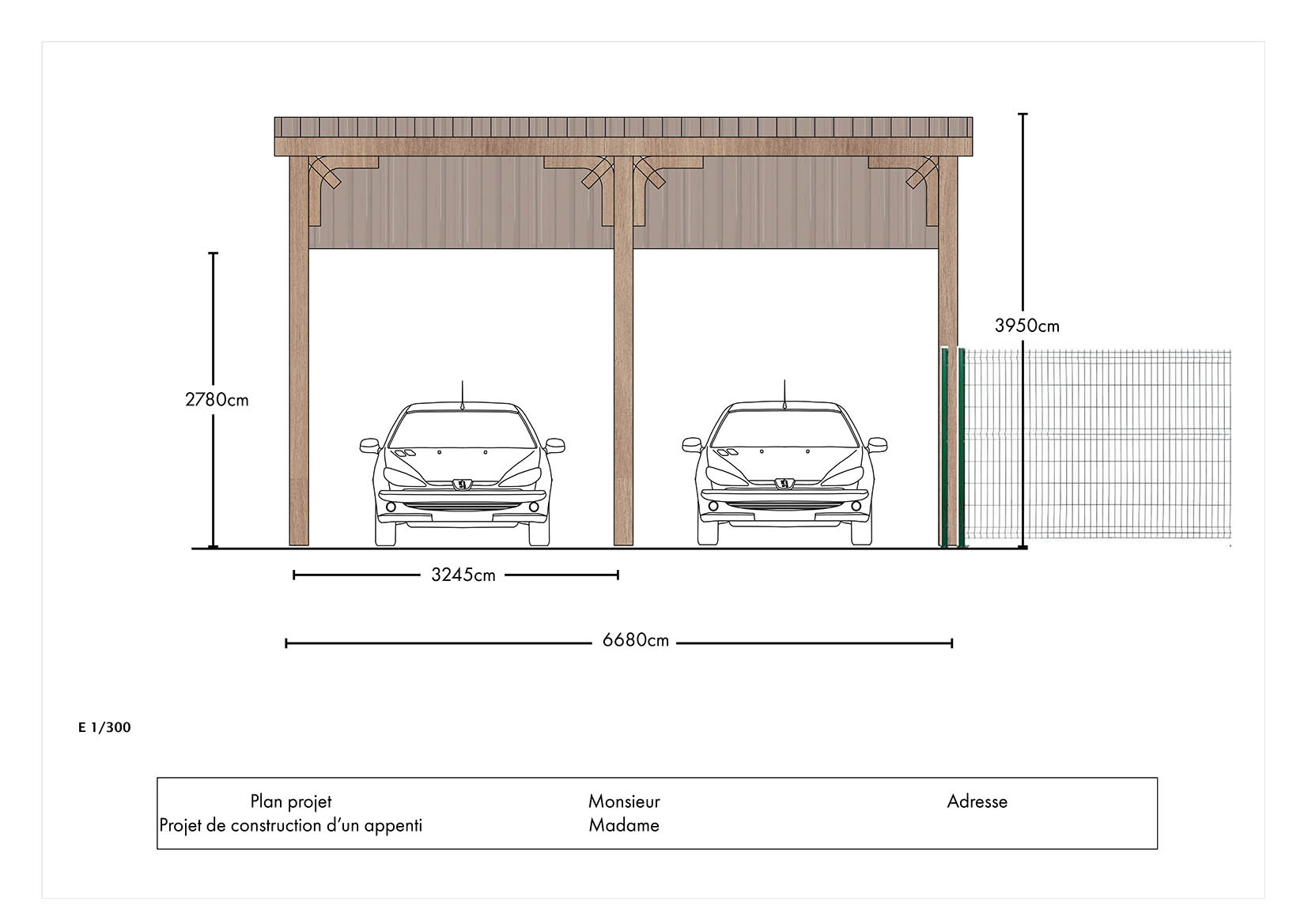
Task: Select the 'Adresse' label in title block
Action: tap(977, 801)
